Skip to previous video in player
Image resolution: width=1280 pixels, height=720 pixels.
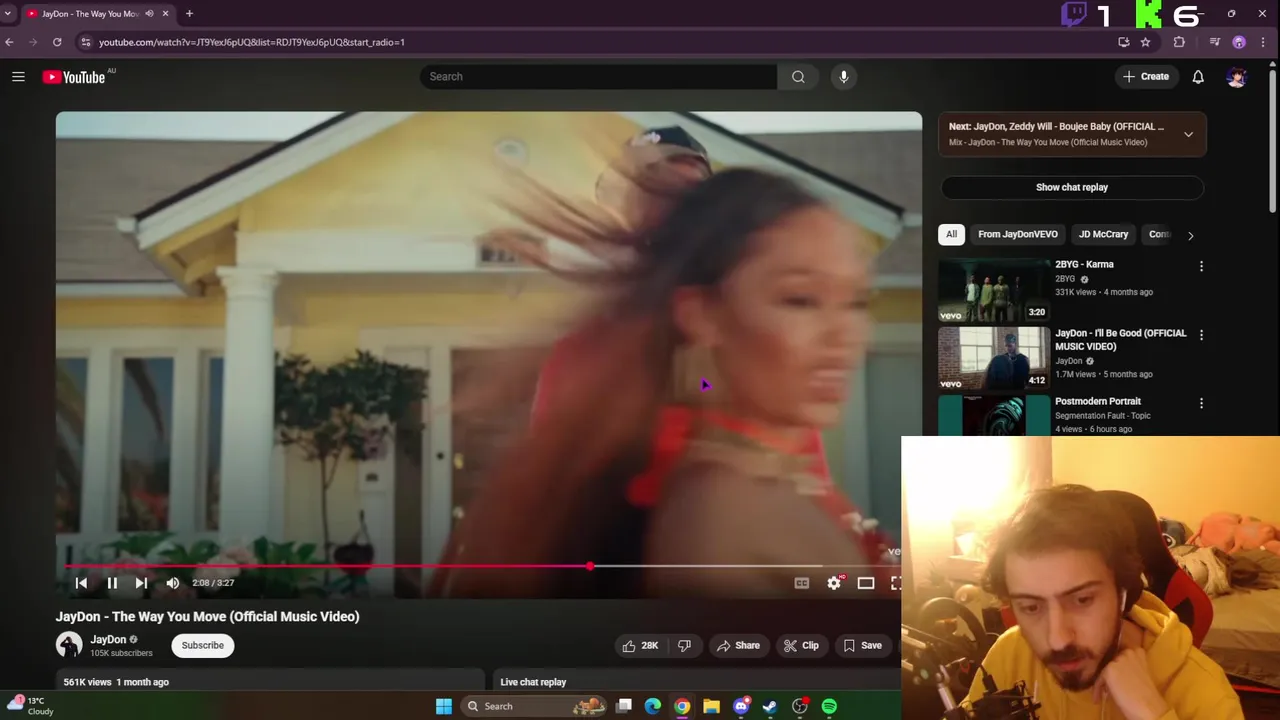point(81,583)
